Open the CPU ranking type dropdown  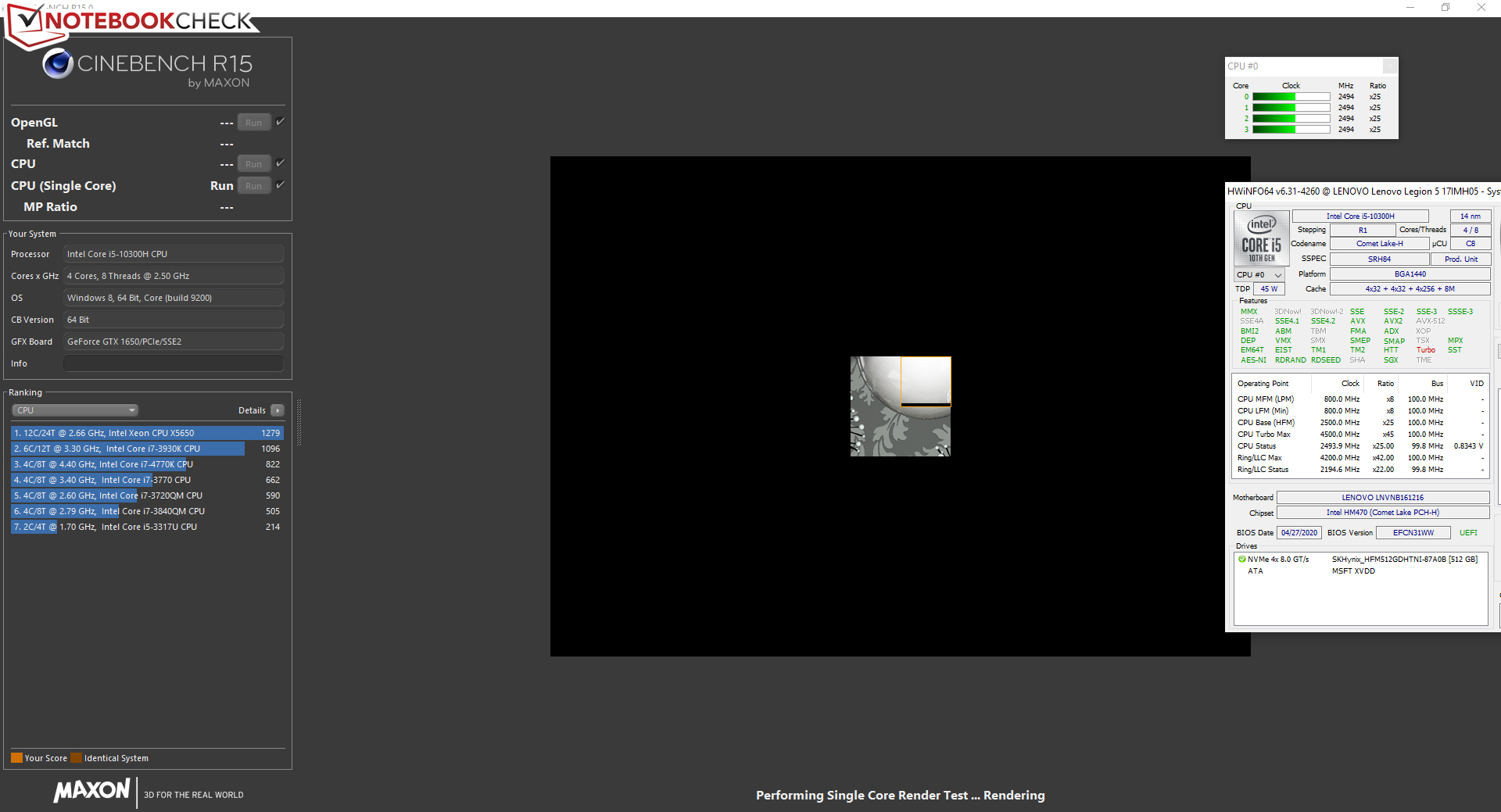75,410
